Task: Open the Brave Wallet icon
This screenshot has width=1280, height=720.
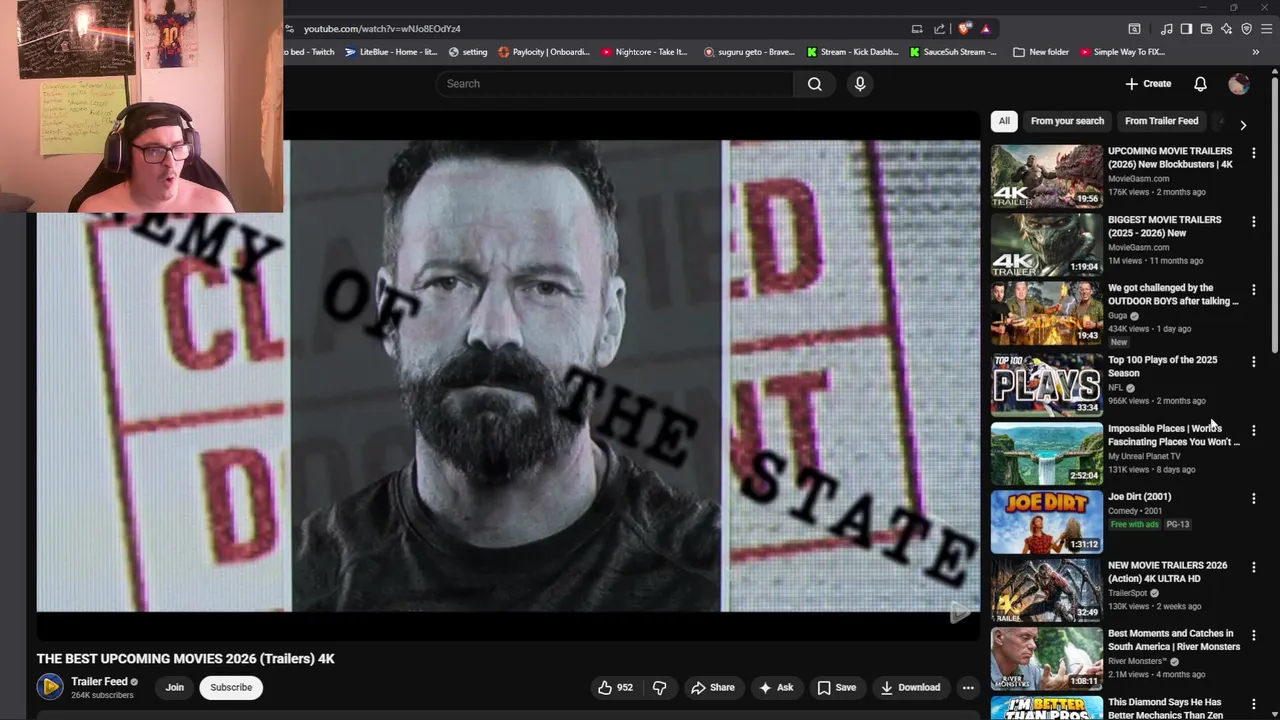Action: click(1206, 29)
